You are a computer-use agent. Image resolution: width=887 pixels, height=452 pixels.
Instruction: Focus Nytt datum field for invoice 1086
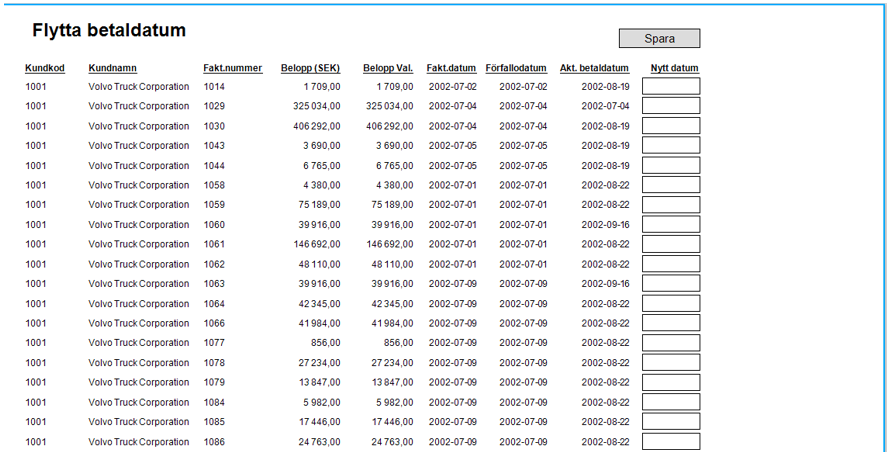coord(671,441)
